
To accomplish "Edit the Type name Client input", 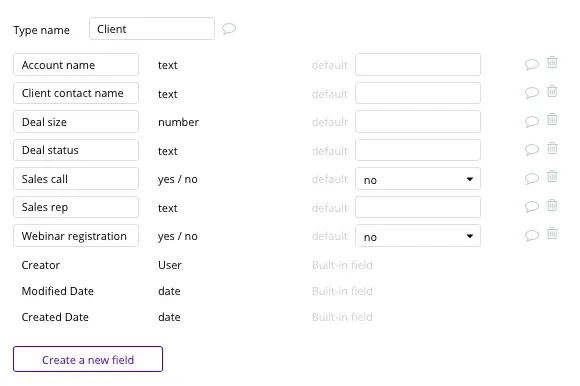I will [x=152, y=28].
